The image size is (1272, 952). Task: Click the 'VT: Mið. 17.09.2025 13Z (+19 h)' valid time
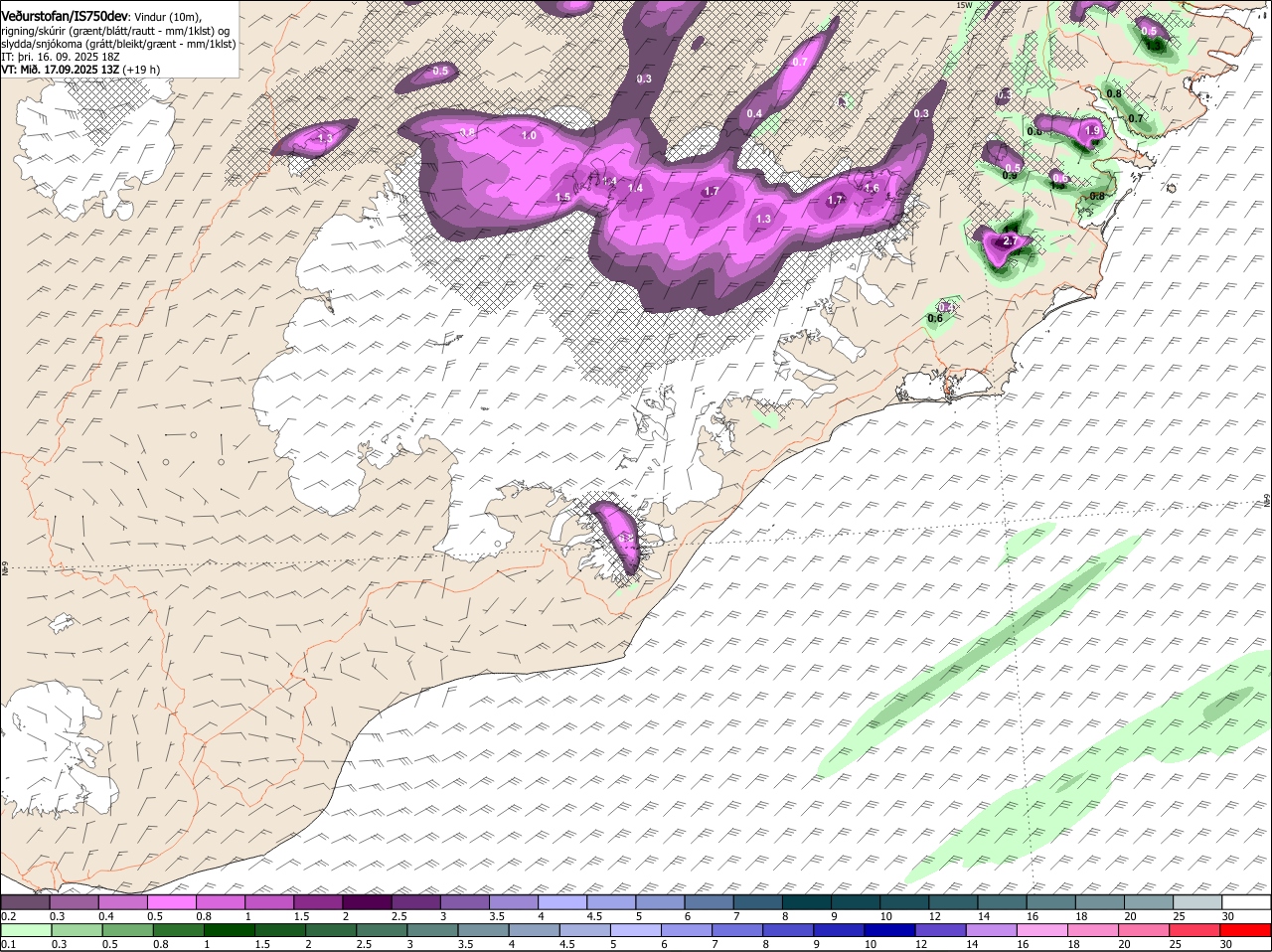80,70
